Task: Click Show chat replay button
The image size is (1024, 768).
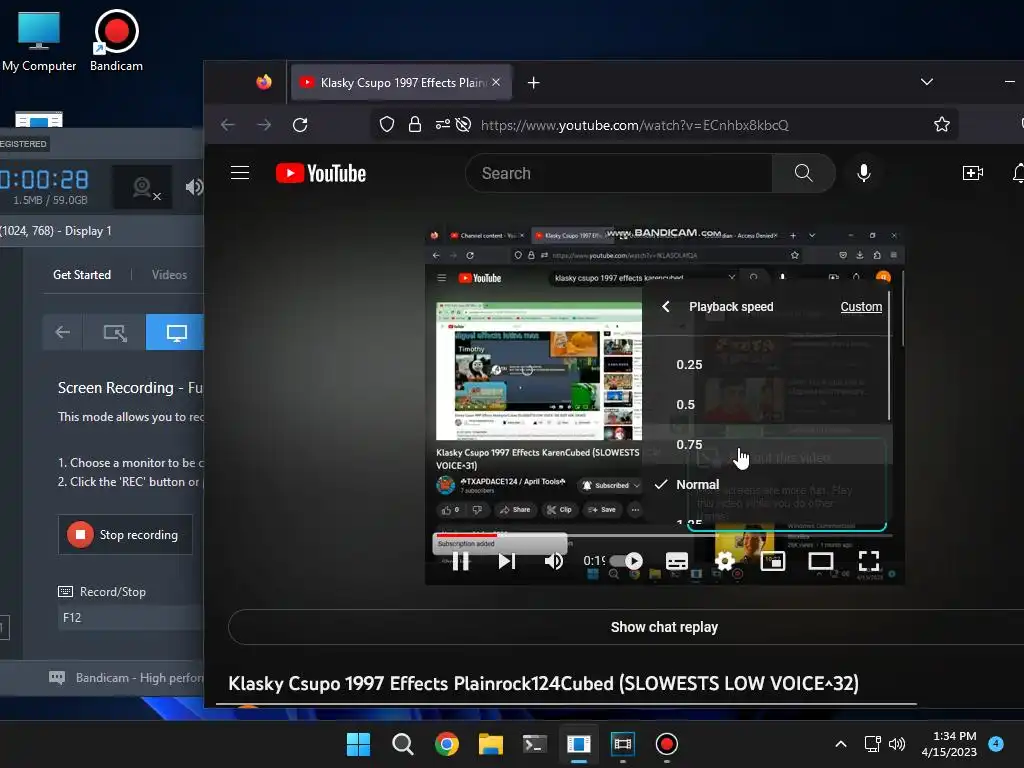Action: click(x=664, y=627)
